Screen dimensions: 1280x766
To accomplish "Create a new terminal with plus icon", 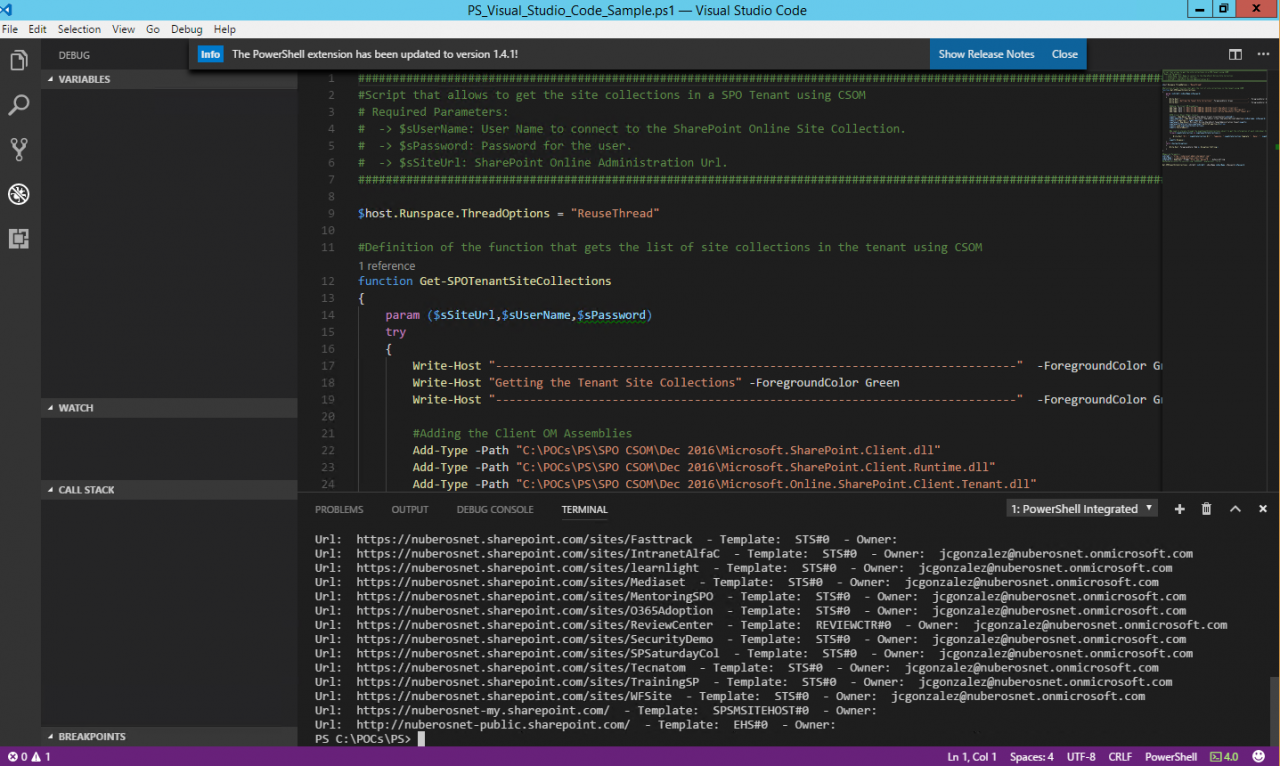I will (1179, 509).
